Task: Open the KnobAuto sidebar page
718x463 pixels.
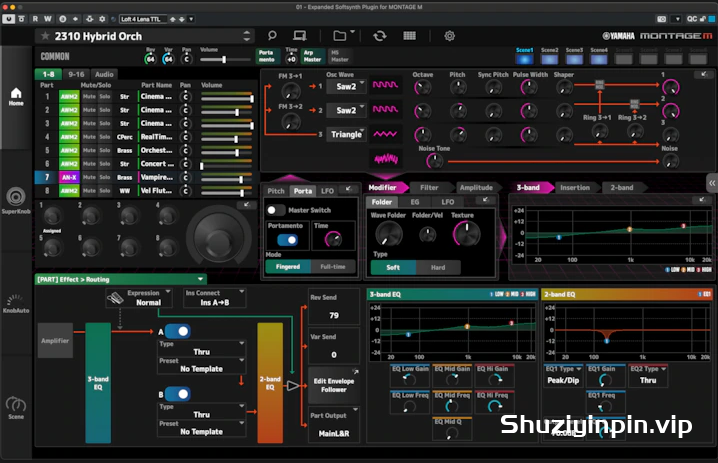Action: (16, 304)
